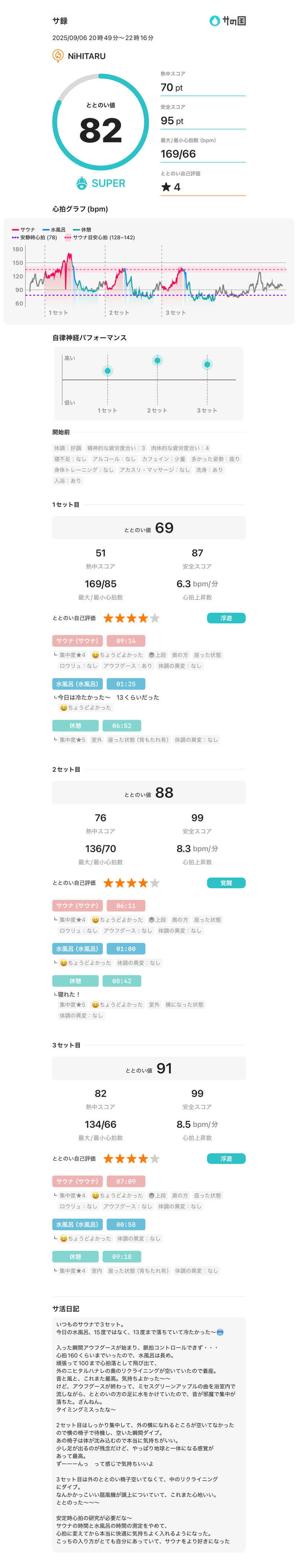298x1568 pixels.
Task: Click the black star in overall self-rating
Action: [x=165, y=187]
